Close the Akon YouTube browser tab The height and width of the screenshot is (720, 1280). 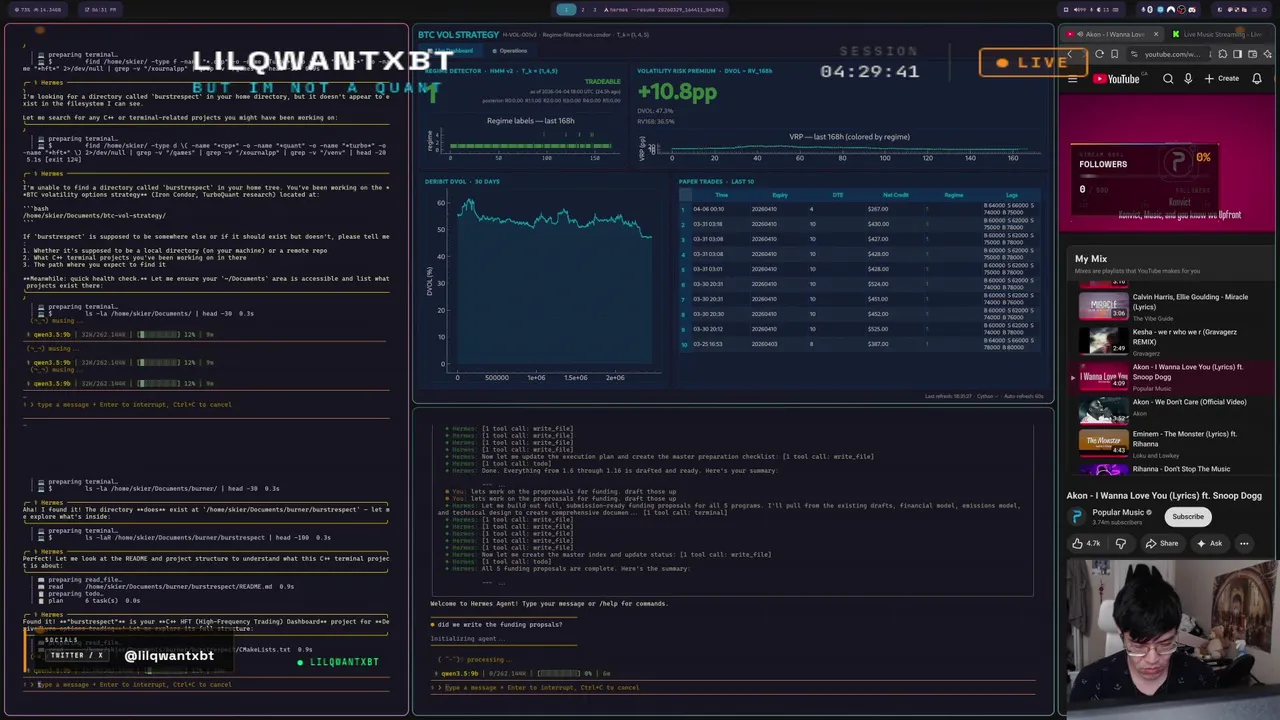(x=1156, y=34)
